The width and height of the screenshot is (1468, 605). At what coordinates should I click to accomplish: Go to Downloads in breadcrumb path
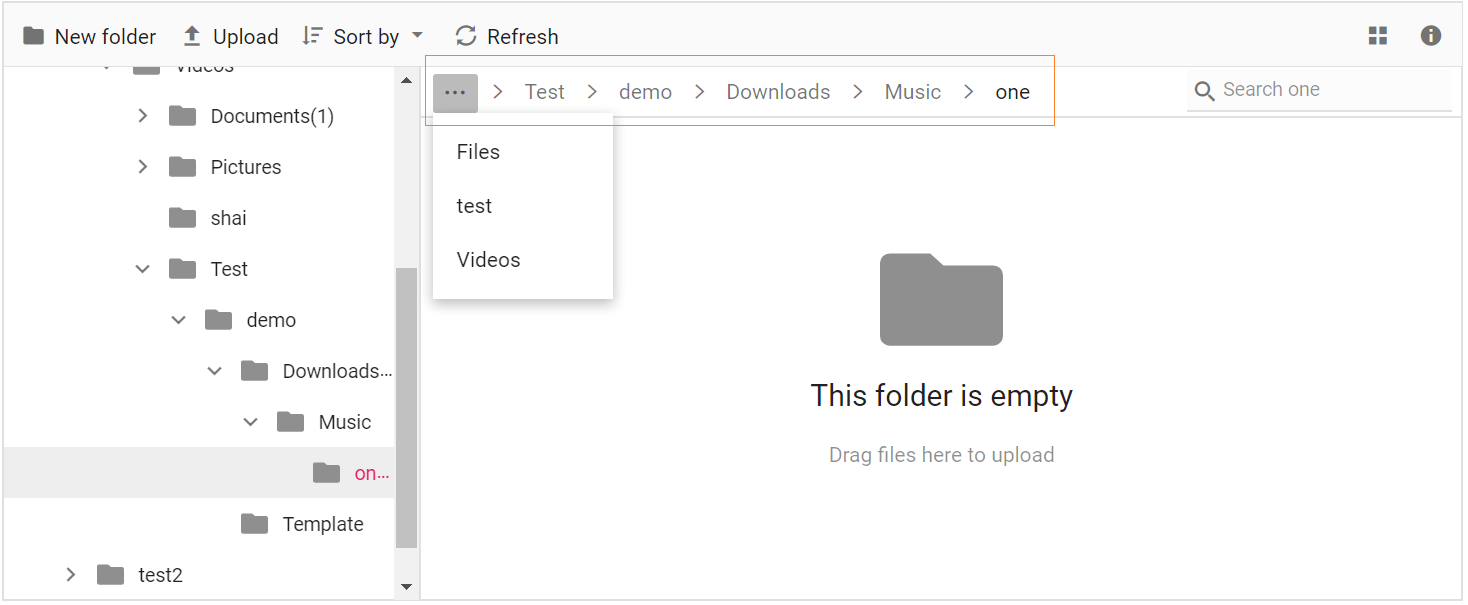[778, 92]
